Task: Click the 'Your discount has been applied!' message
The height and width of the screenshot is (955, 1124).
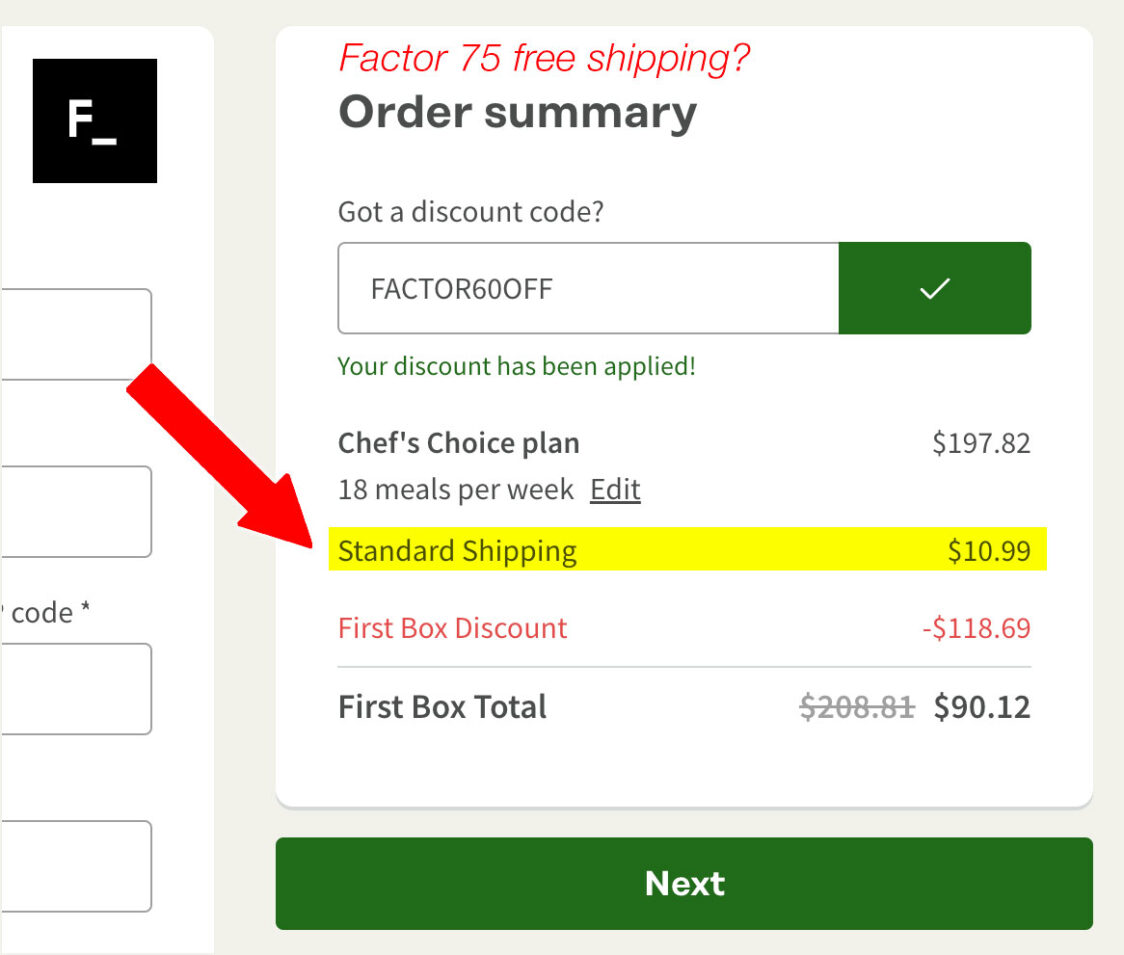Action: click(x=517, y=366)
